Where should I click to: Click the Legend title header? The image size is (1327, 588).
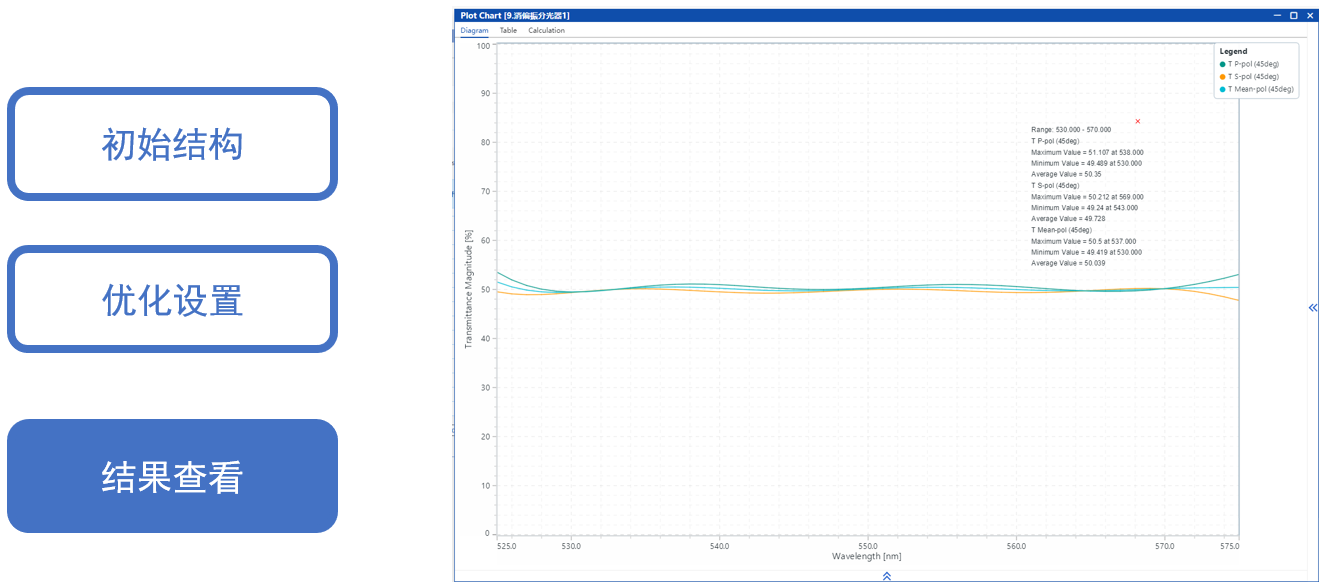tap(1233, 51)
